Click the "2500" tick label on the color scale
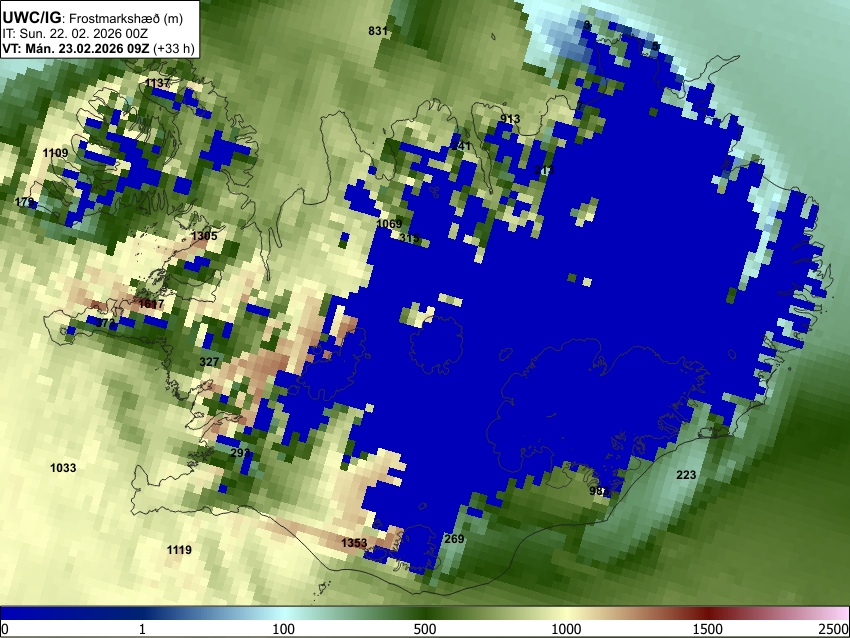Screen dimensions: 850x638 [834, 629]
